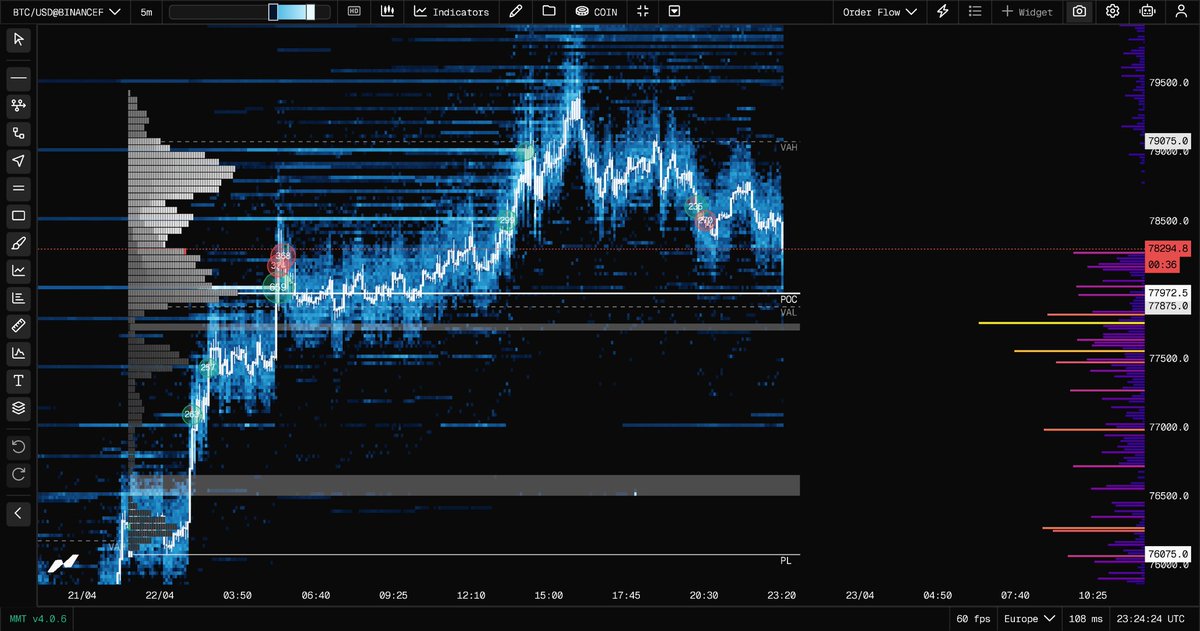
Task: Collapse the left drawing toolbar
Action: click(19, 513)
